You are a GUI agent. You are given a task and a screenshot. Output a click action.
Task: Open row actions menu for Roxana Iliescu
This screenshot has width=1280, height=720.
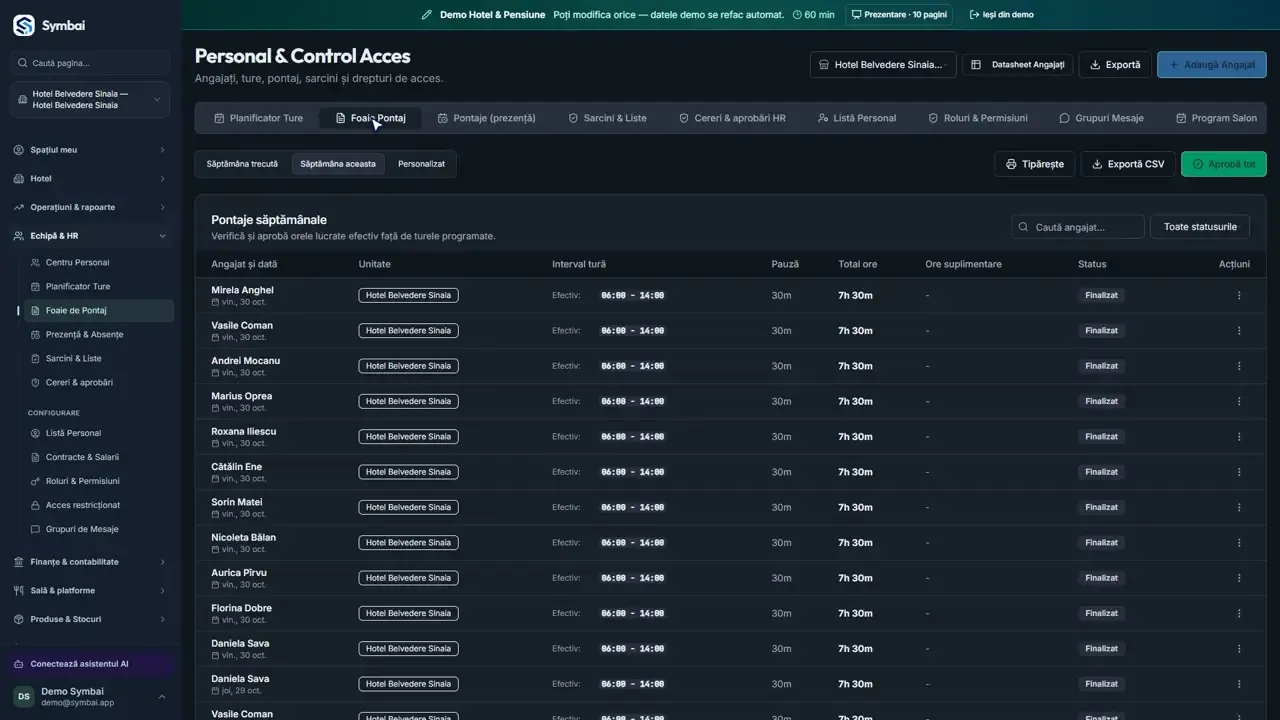click(1239, 437)
